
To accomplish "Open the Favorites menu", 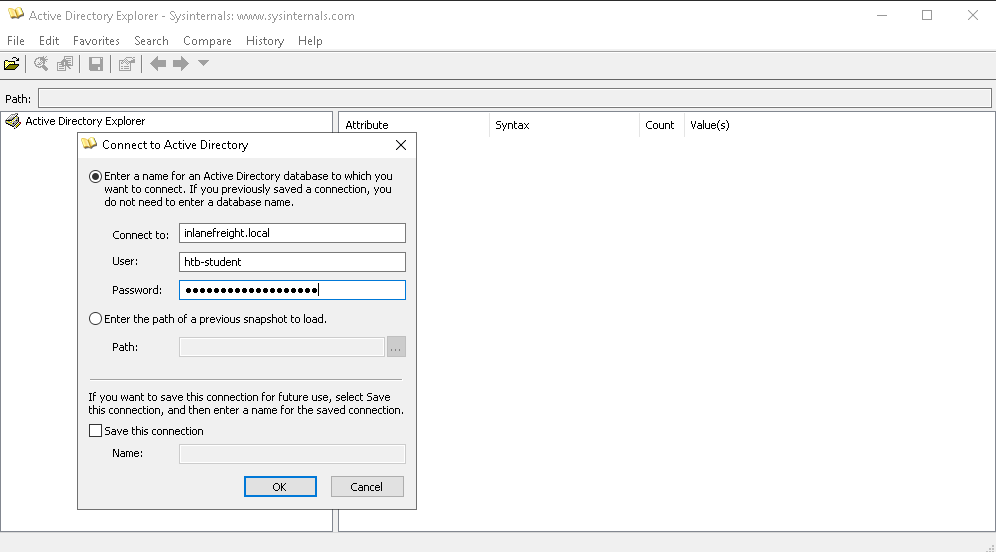I will (x=96, y=41).
